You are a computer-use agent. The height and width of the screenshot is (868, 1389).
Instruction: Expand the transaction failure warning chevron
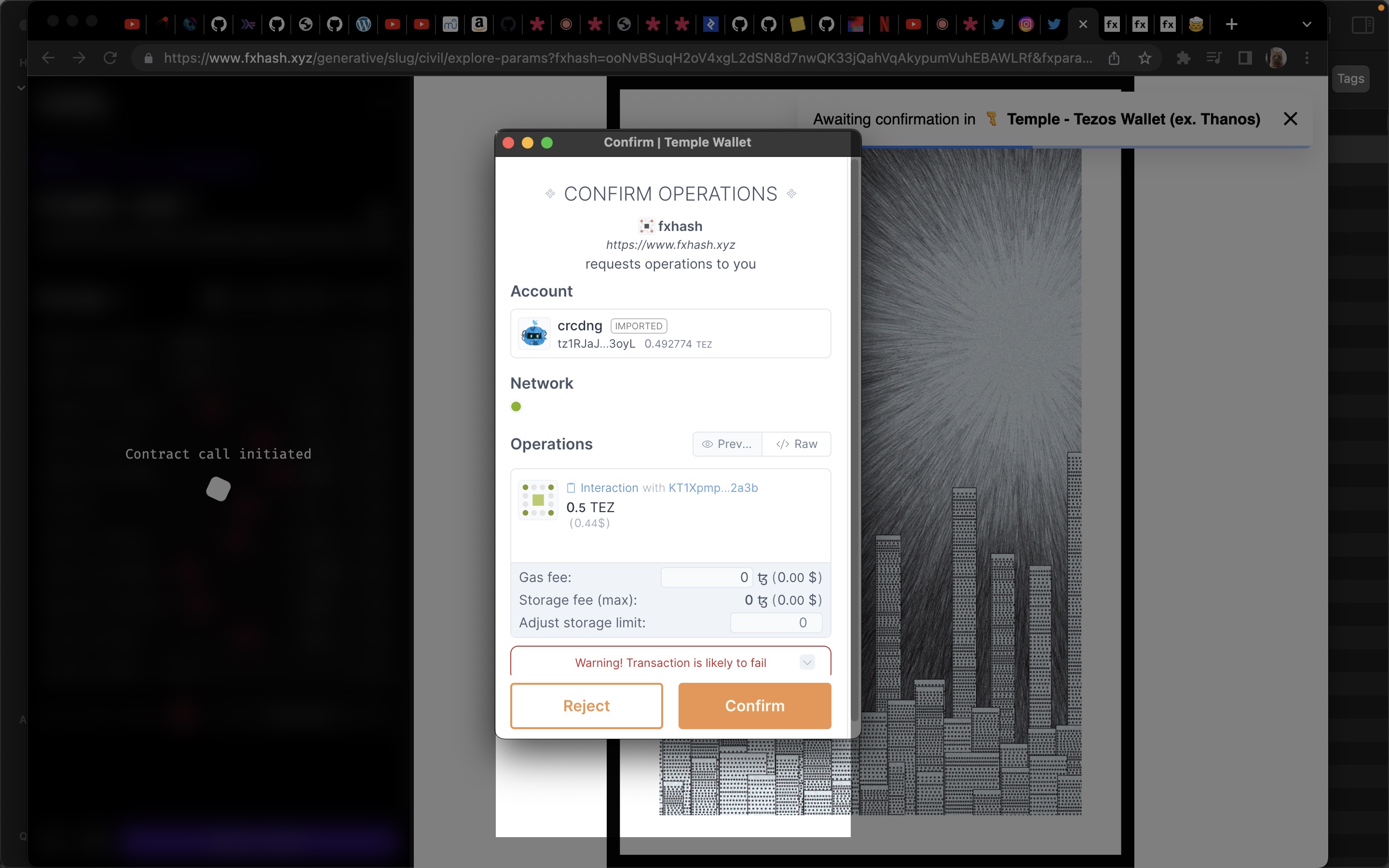click(x=807, y=663)
